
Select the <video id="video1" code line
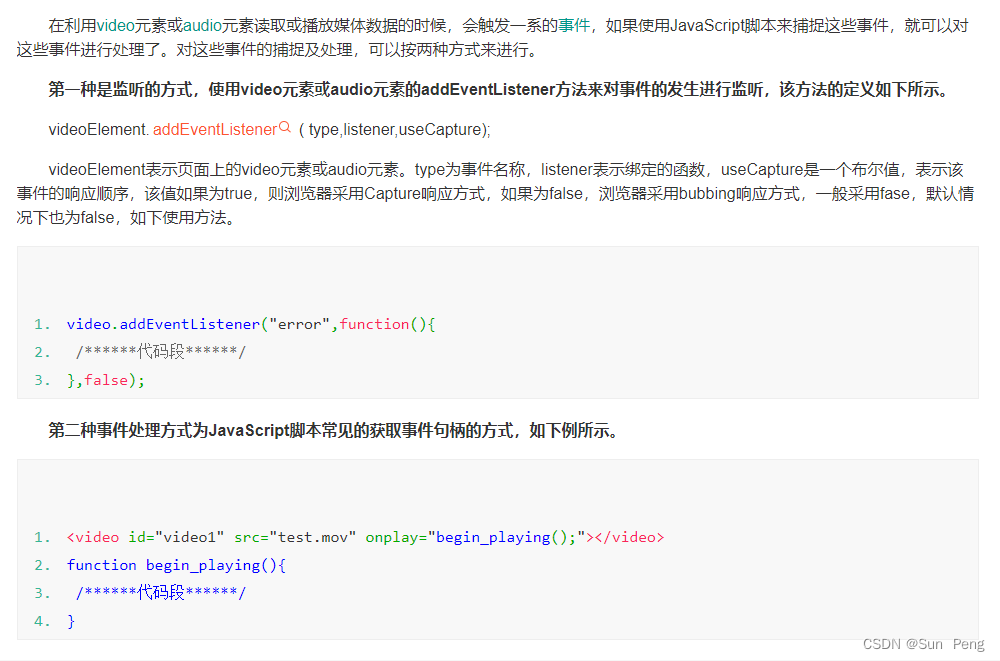point(365,537)
